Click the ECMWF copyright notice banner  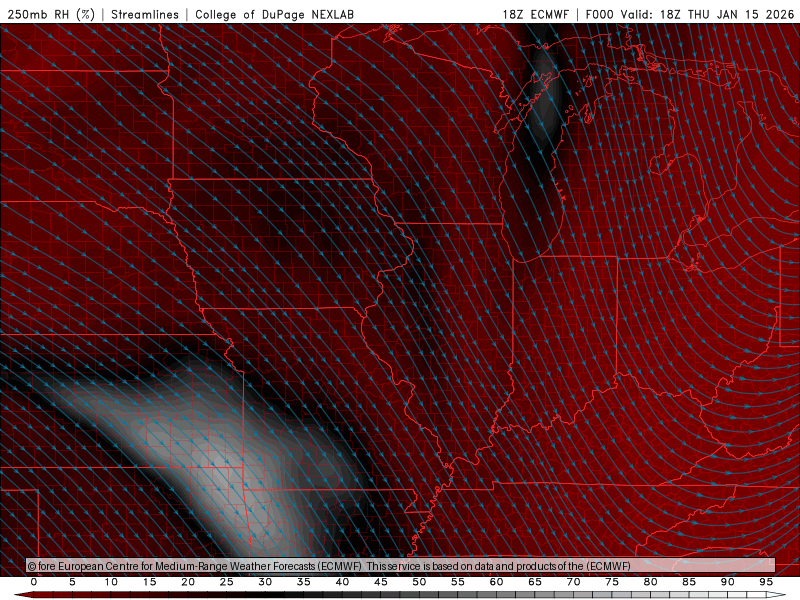pos(401,566)
